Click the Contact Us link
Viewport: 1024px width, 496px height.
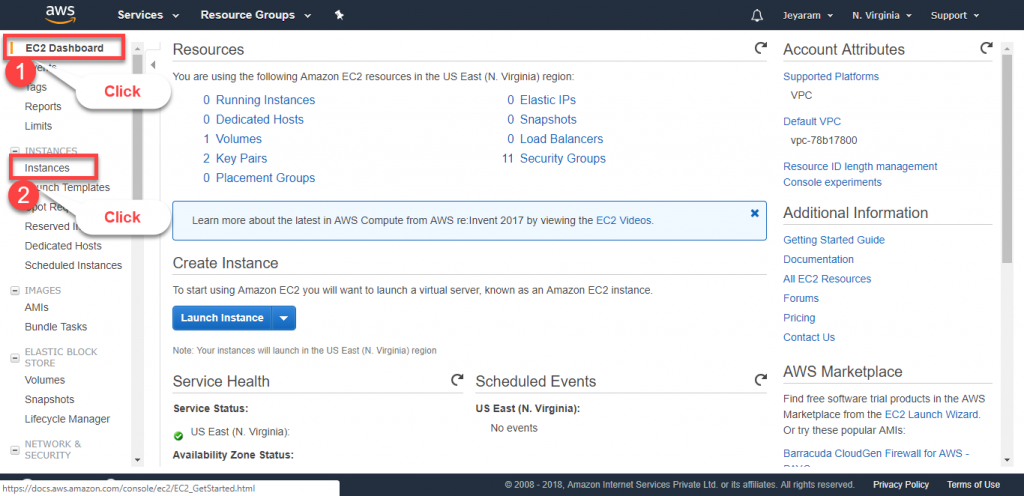pos(809,337)
